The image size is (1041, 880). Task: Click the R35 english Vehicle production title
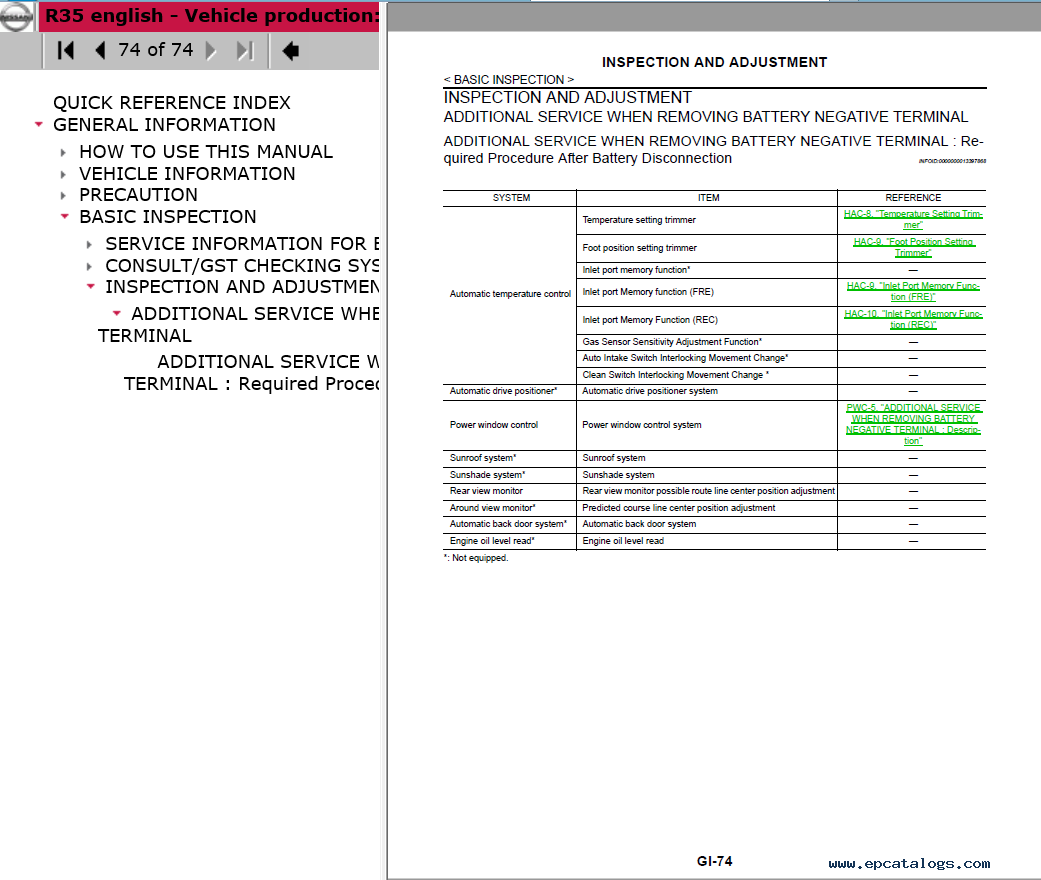[x=211, y=16]
